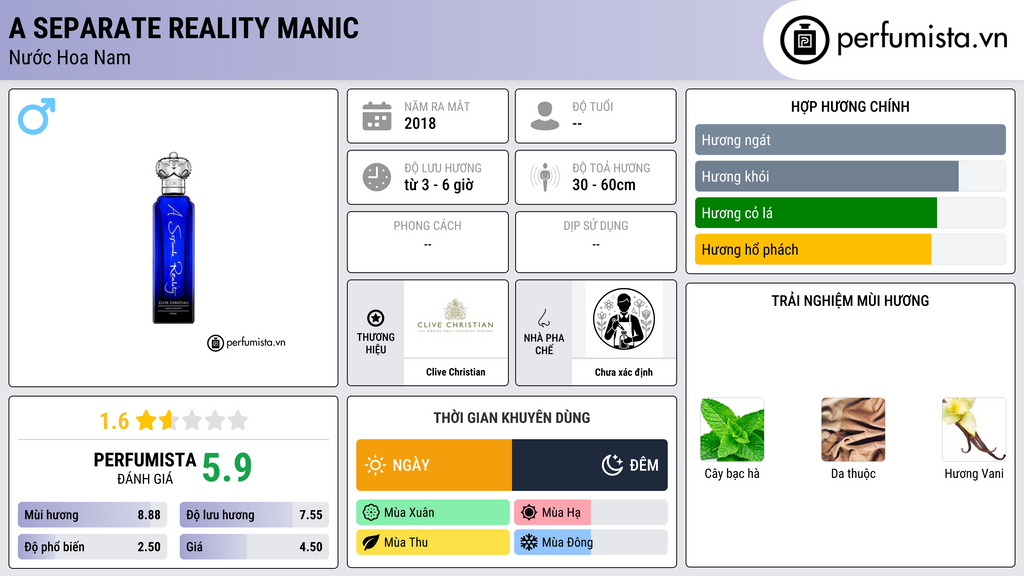This screenshot has height=576, width=1024.
Task: Click the perfumer avatar illustration
Action: point(624,319)
